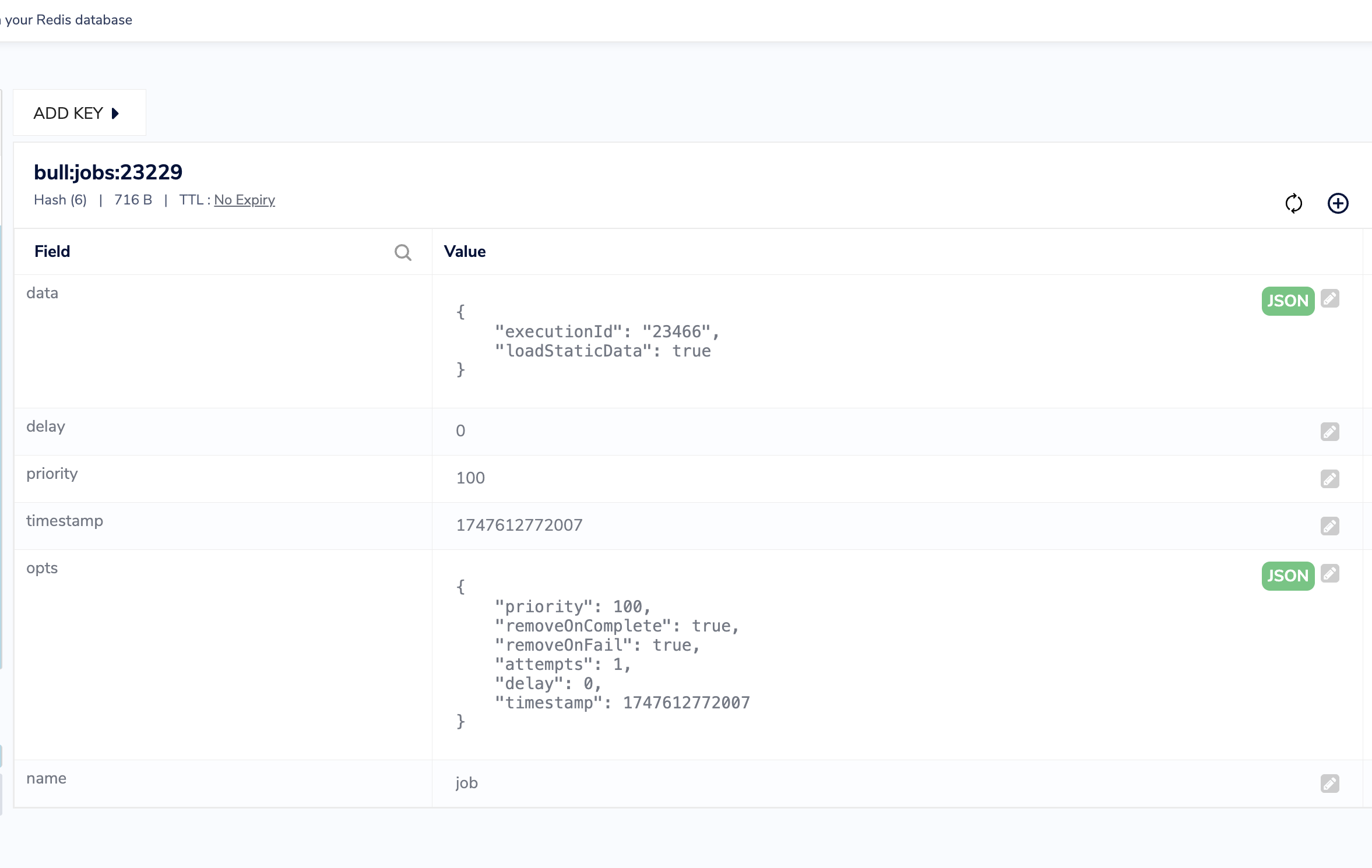
Task: Select the timestamp value 1747612772007
Action: tap(519, 525)
